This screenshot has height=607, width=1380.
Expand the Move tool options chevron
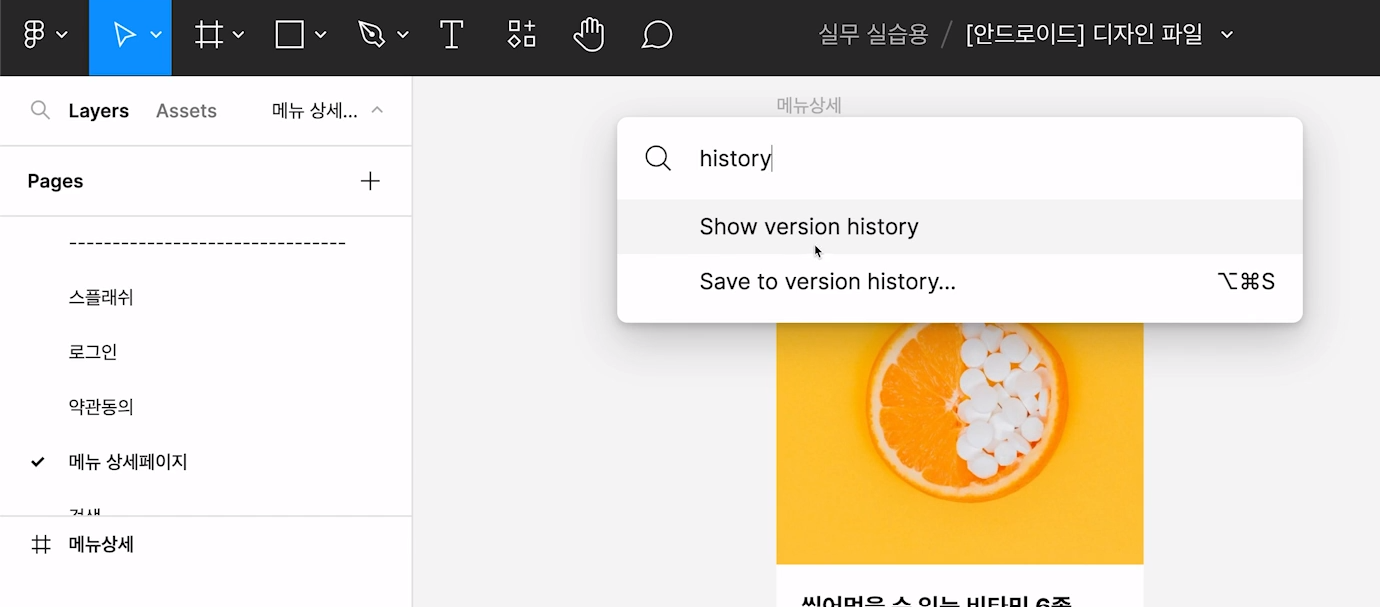pos(156,35)
